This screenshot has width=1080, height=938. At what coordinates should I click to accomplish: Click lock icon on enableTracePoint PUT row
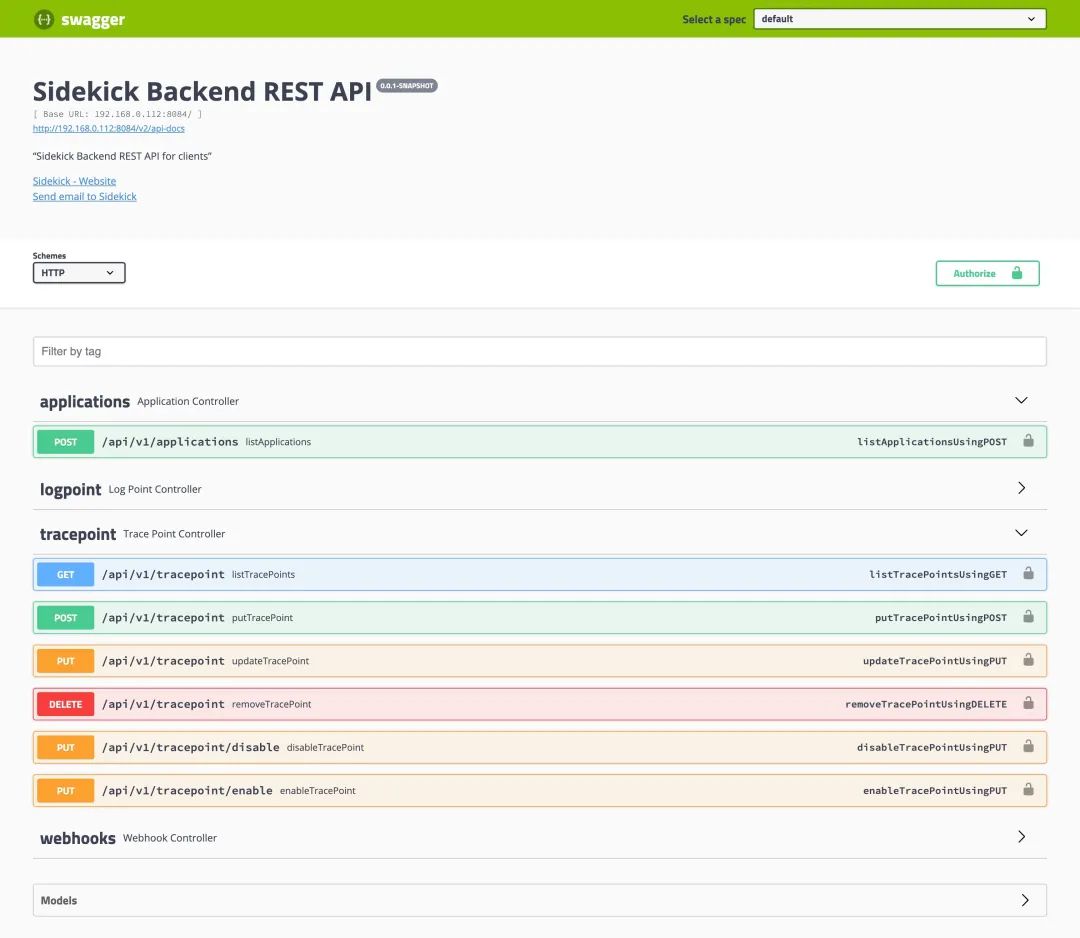1028,789
